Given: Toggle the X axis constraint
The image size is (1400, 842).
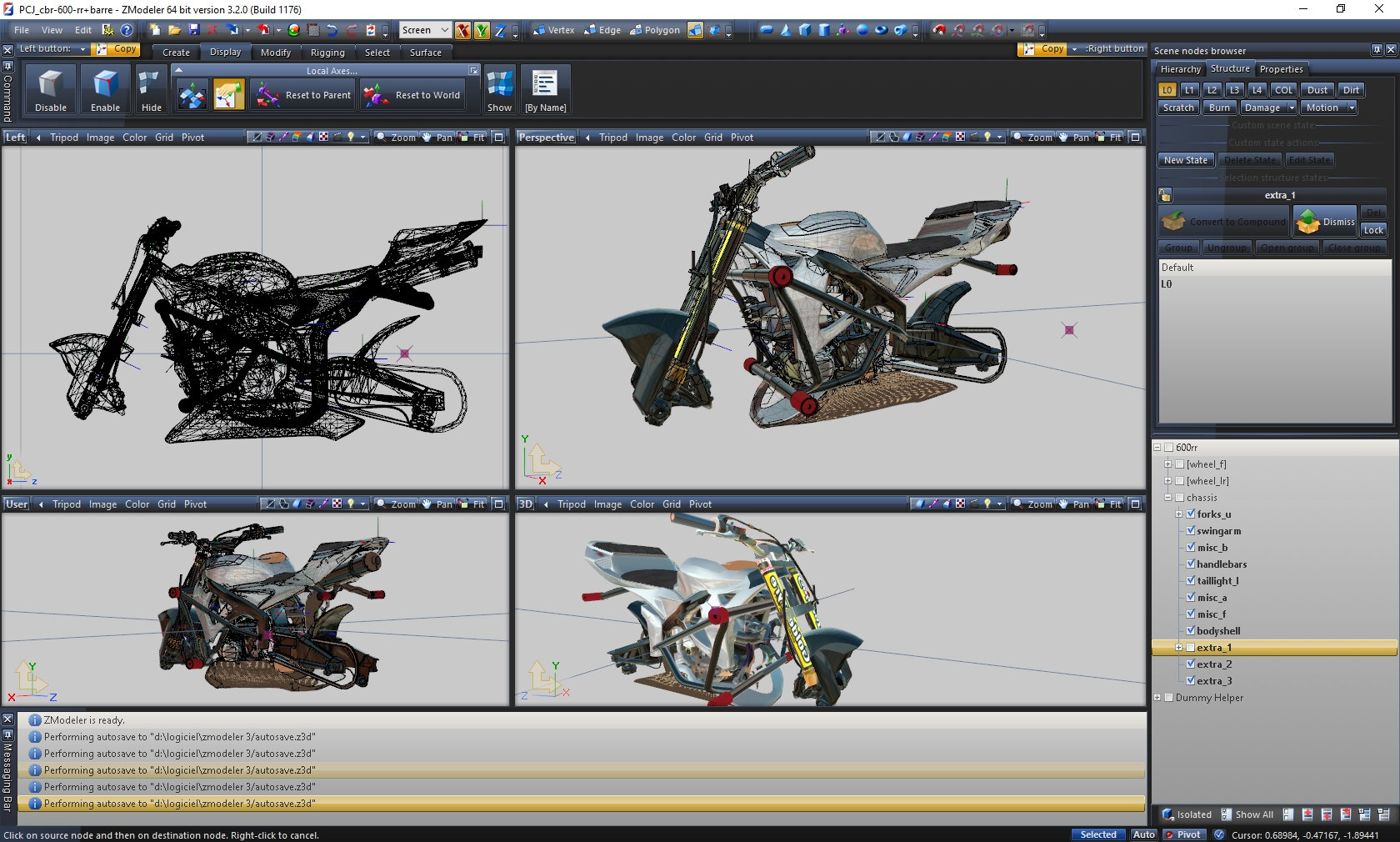Looking at the screenshot, I should pyautogui.click(x=462, y=31).
